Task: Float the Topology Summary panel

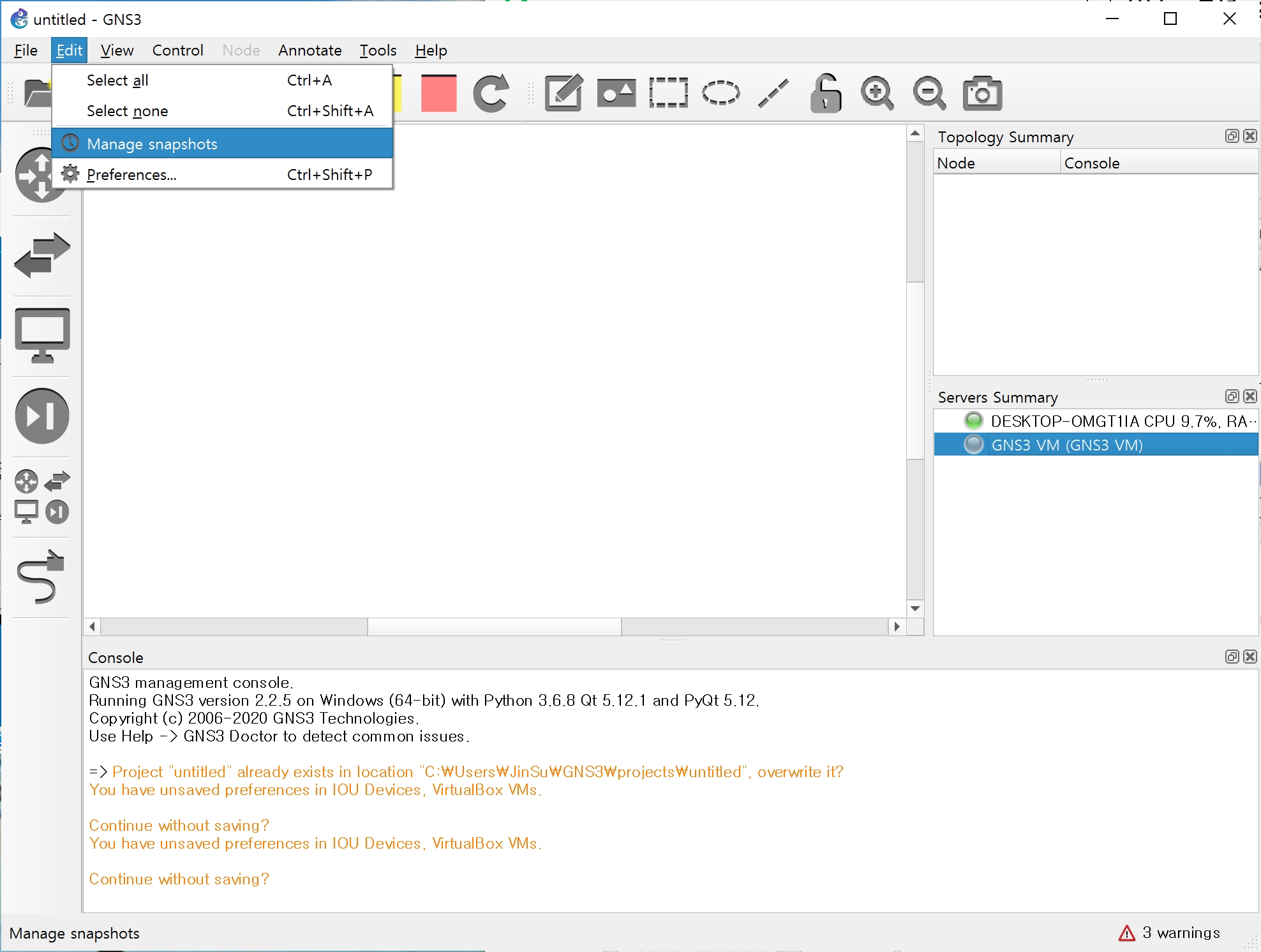Action: 1232,136
